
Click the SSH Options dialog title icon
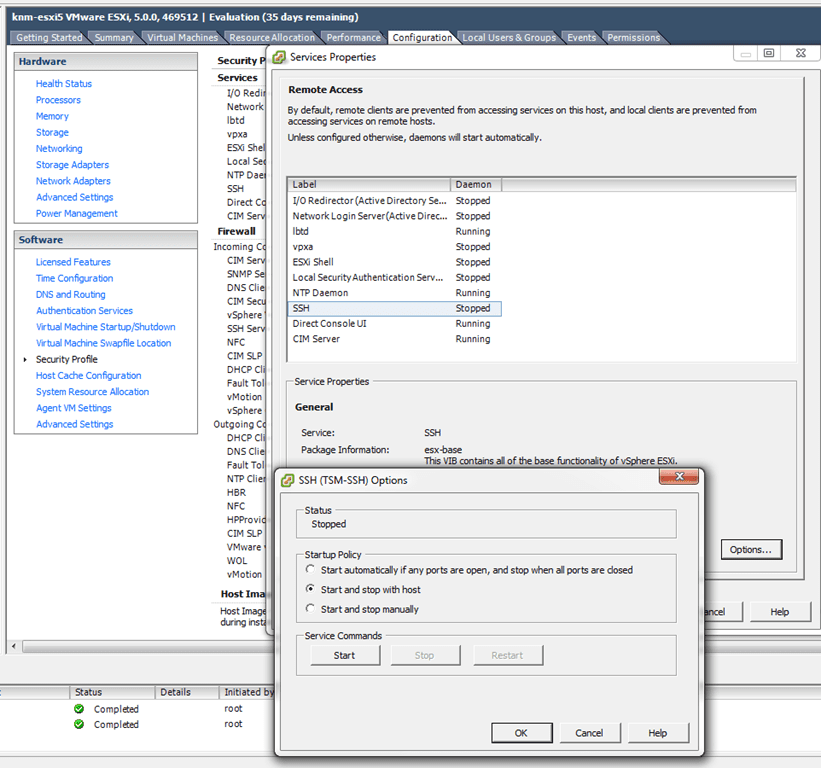[288, 480]
